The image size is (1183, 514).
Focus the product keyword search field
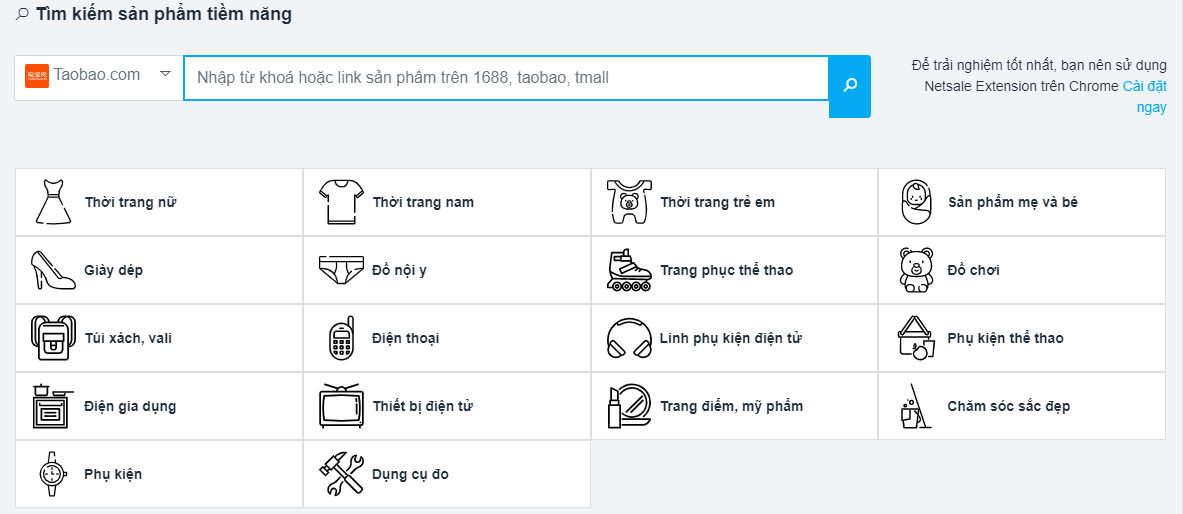(x=505, y=77)
